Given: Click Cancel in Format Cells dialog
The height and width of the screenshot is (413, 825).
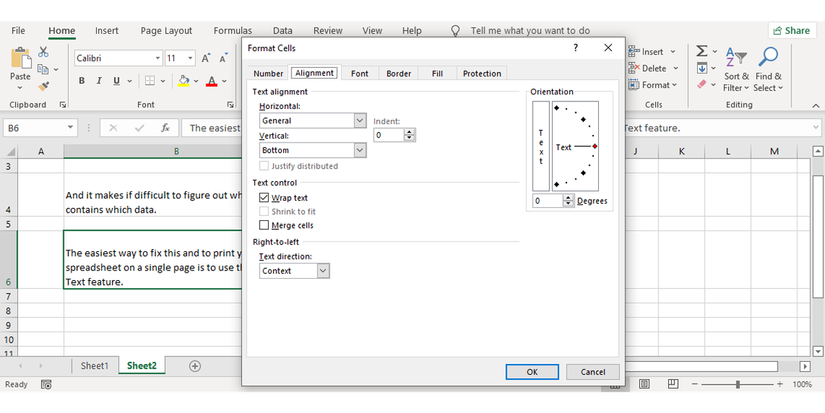Looking at the screenshot, I should [593, 372].
